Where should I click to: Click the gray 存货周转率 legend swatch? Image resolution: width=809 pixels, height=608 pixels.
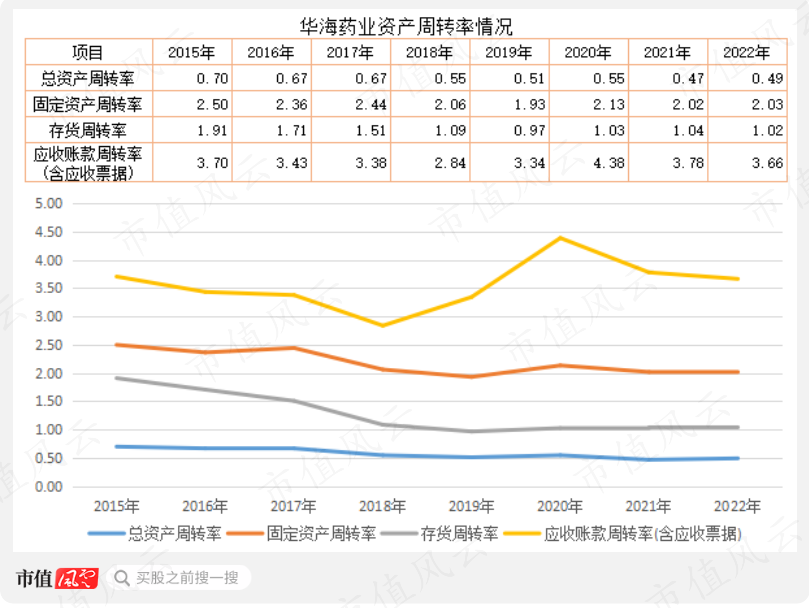point(399,534)
